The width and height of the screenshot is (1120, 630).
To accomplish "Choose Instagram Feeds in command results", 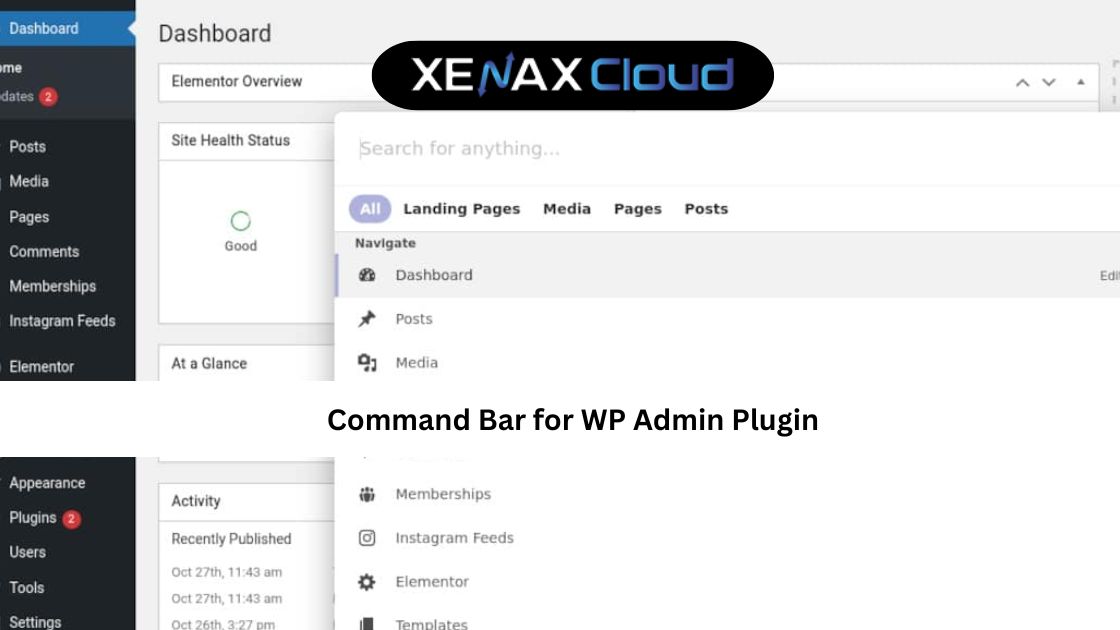I will click(x=727, y=538).
